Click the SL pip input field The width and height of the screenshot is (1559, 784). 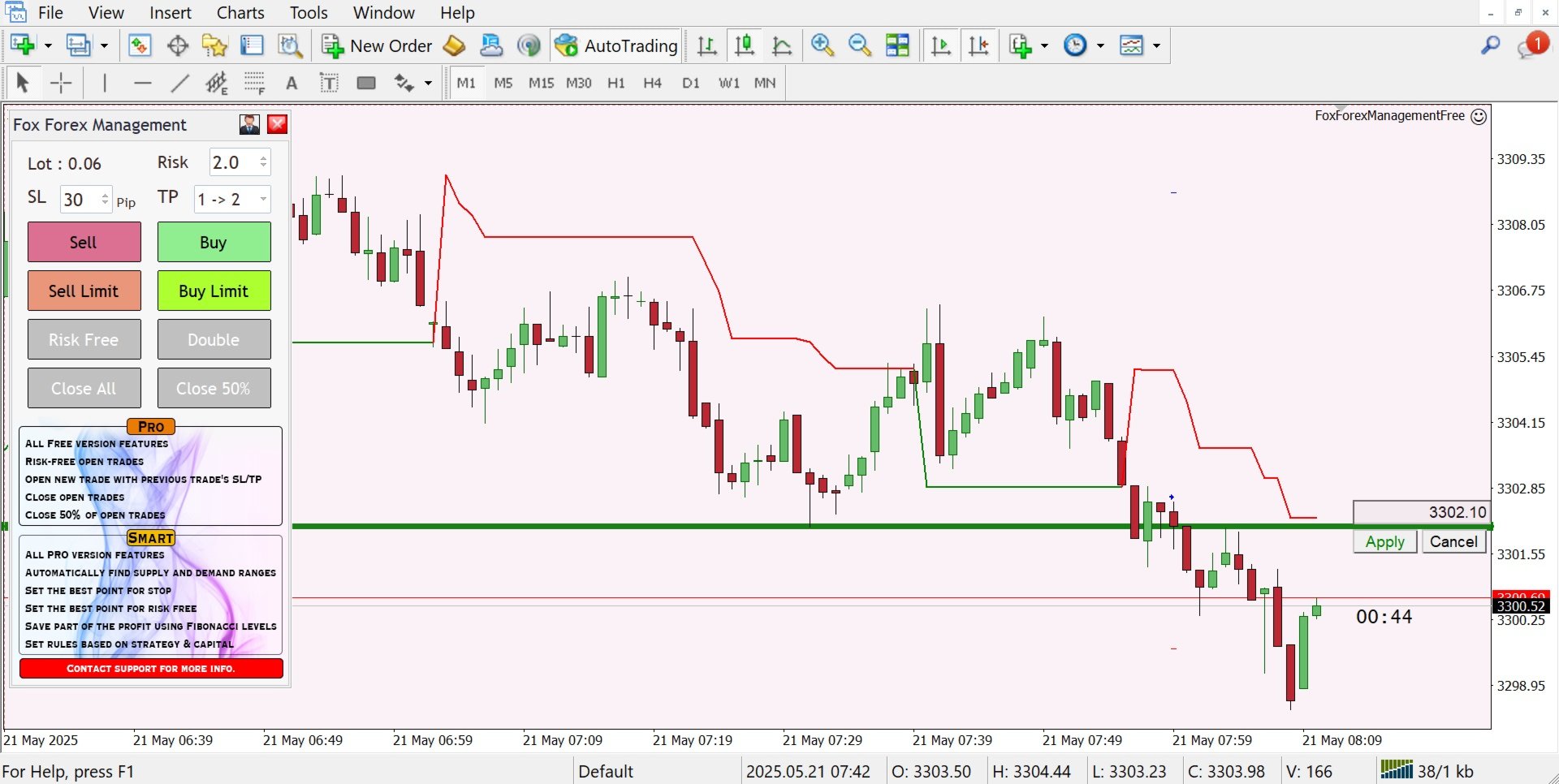(x=79, y=199)
